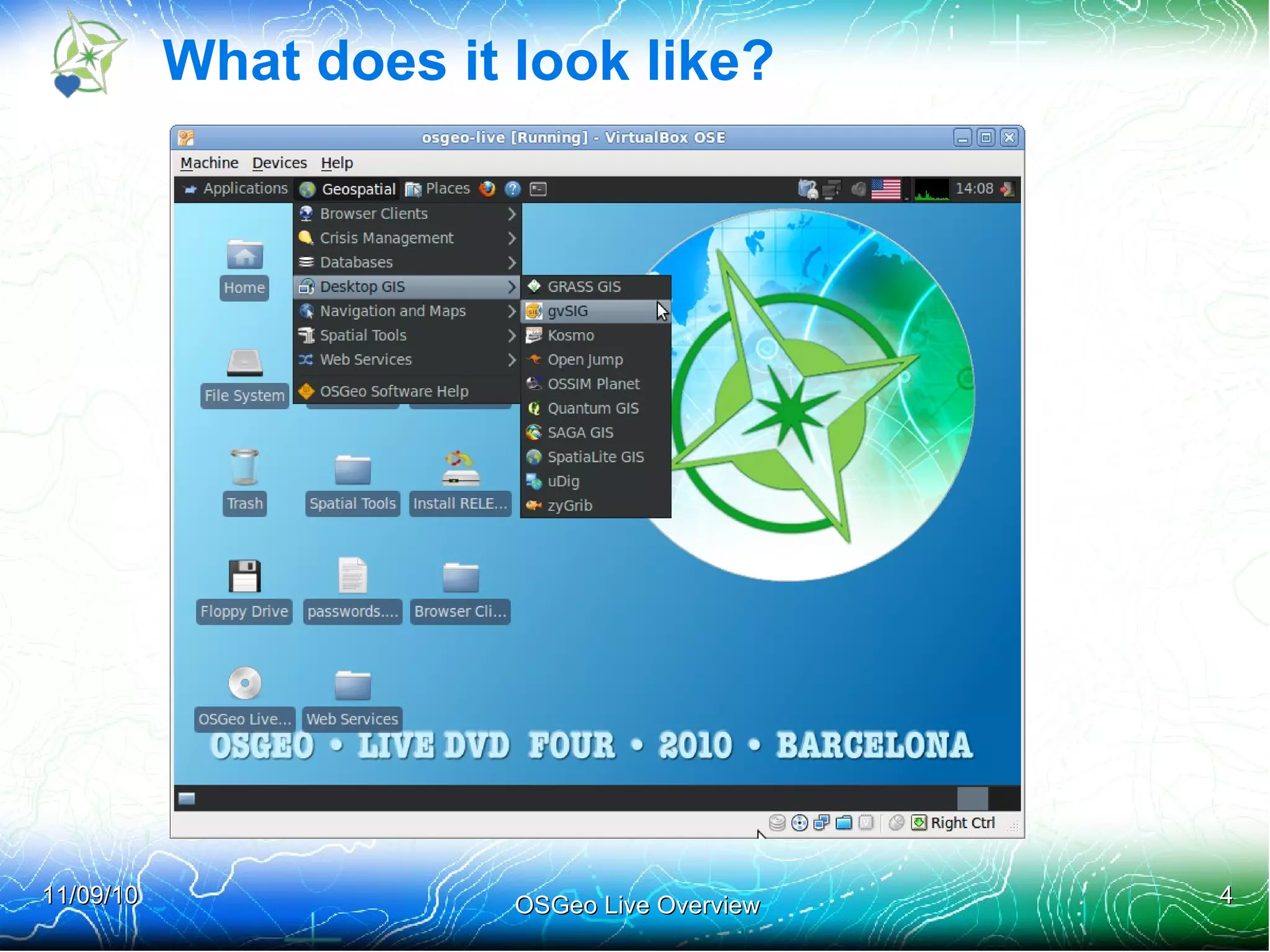This screenshot has width=1270, height=952.
Task: Launch Open Jump from the submenu
Action: point(596,359)
